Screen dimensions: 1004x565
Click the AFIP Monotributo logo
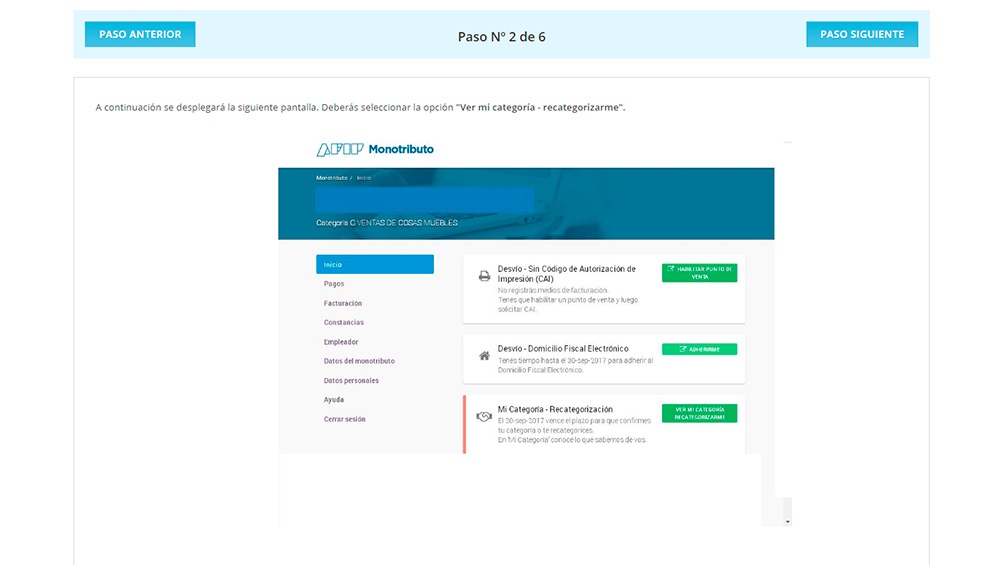point(375,149)
